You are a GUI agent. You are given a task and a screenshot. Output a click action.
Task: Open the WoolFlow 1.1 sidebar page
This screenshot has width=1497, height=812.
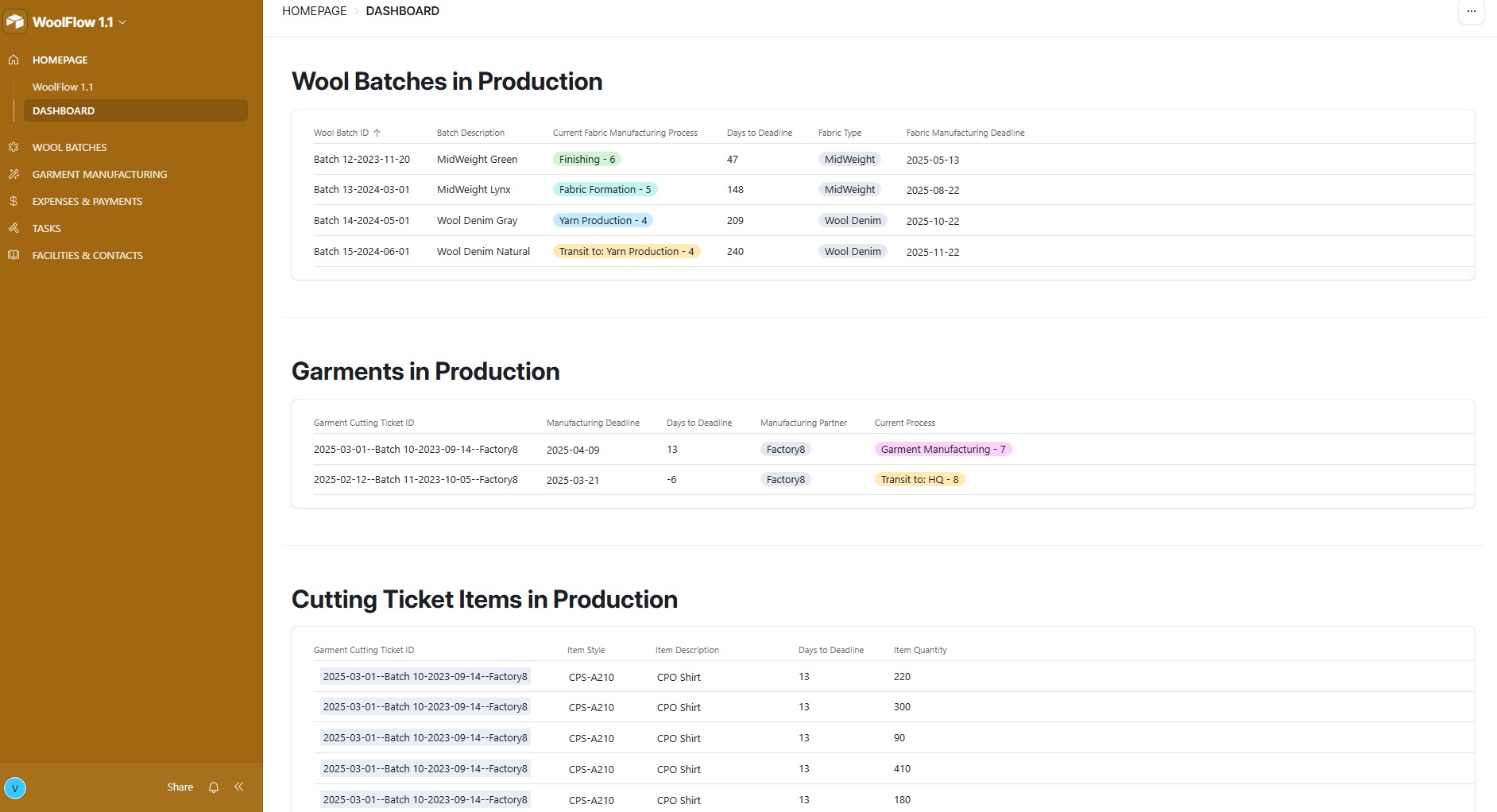click(x=63, y=87)
